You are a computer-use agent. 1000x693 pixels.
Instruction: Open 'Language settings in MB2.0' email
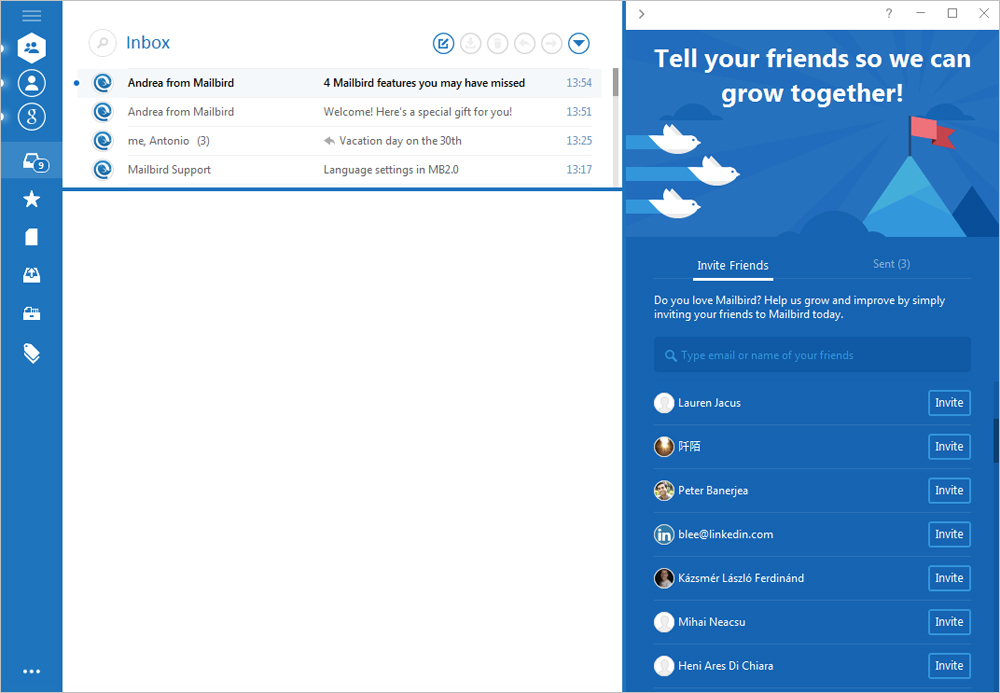click(x=339, y=170)
